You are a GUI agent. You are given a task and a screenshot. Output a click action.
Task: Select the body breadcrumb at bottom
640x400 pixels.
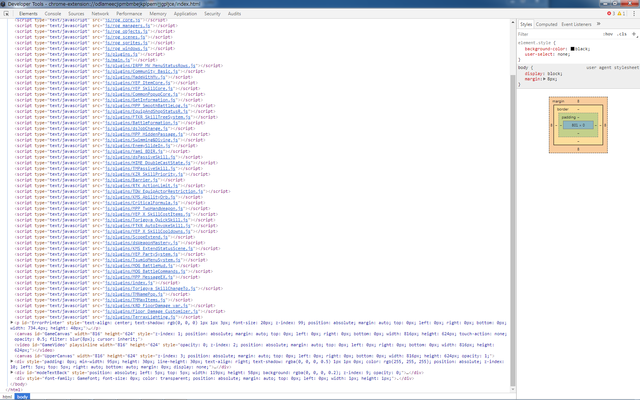click(22, 397)
